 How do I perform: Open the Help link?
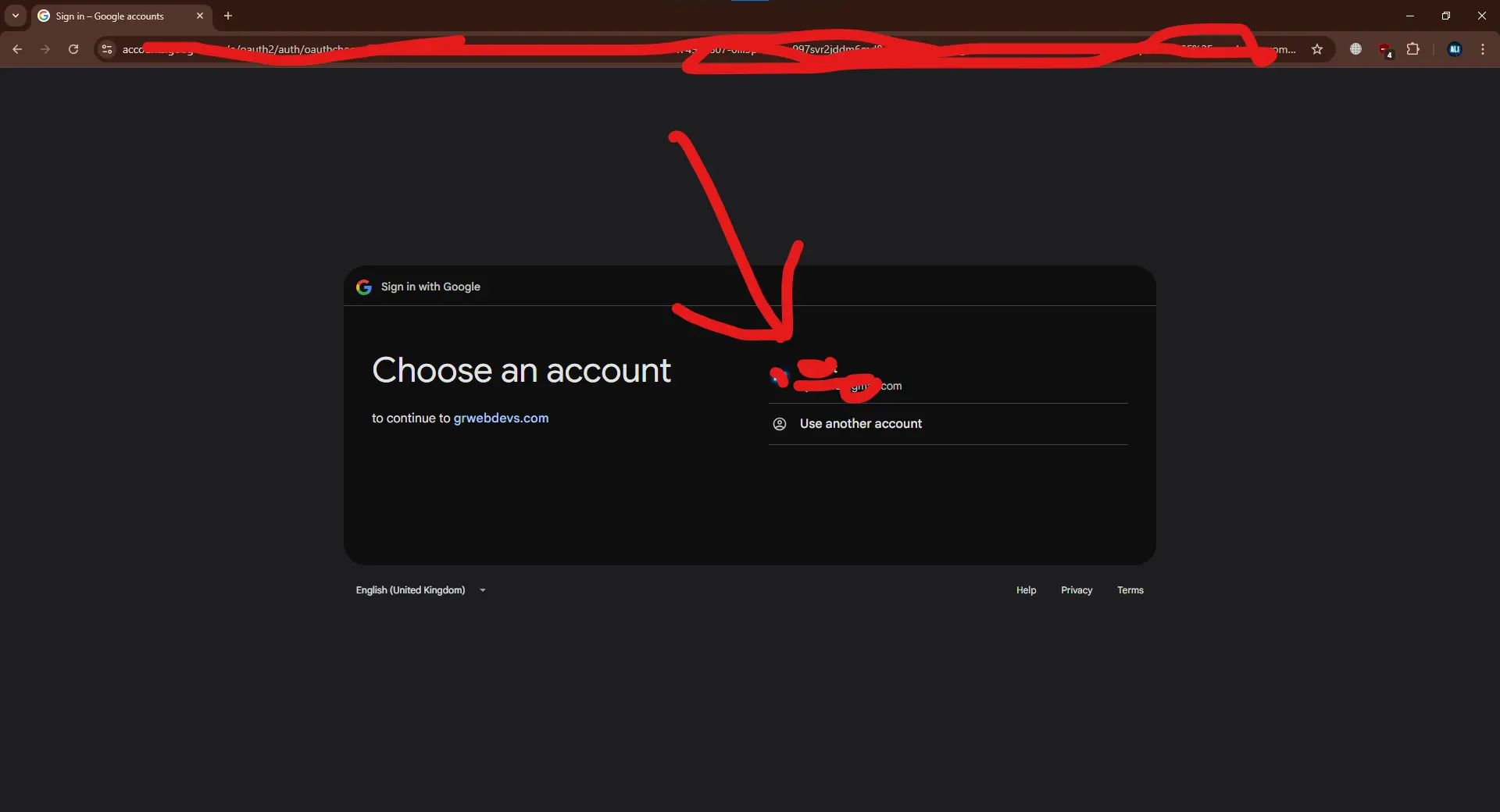(1026, 590)
